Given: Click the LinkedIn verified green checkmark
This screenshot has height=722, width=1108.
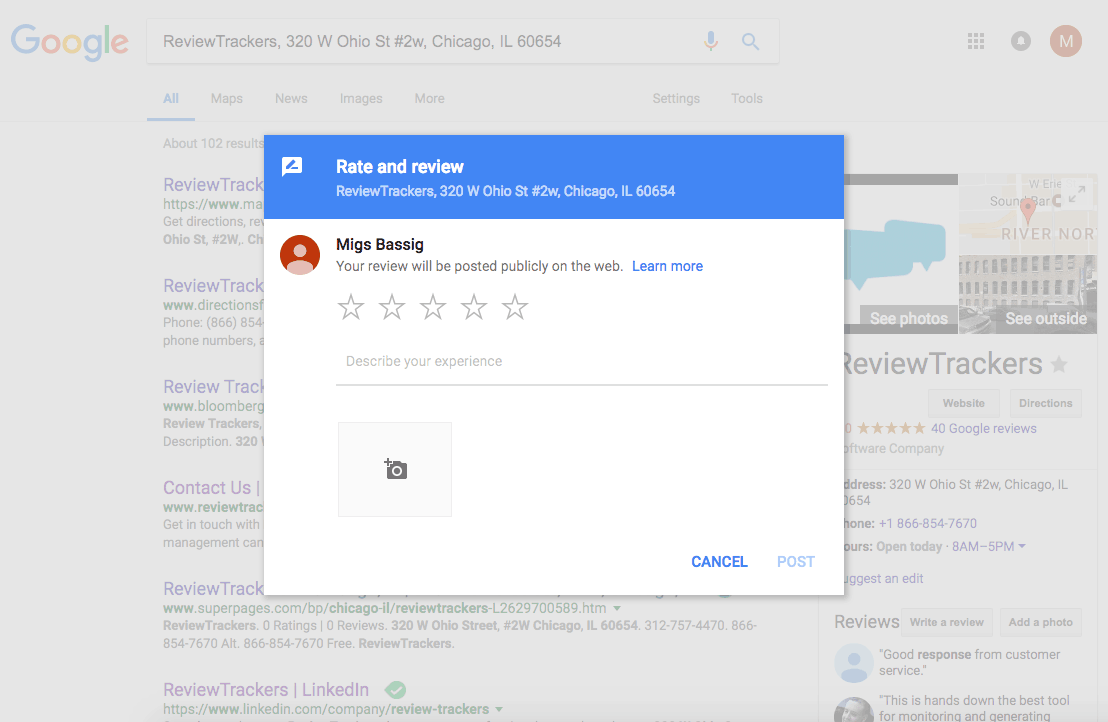Looking at the screenshot, I should (x=395, y=690).
